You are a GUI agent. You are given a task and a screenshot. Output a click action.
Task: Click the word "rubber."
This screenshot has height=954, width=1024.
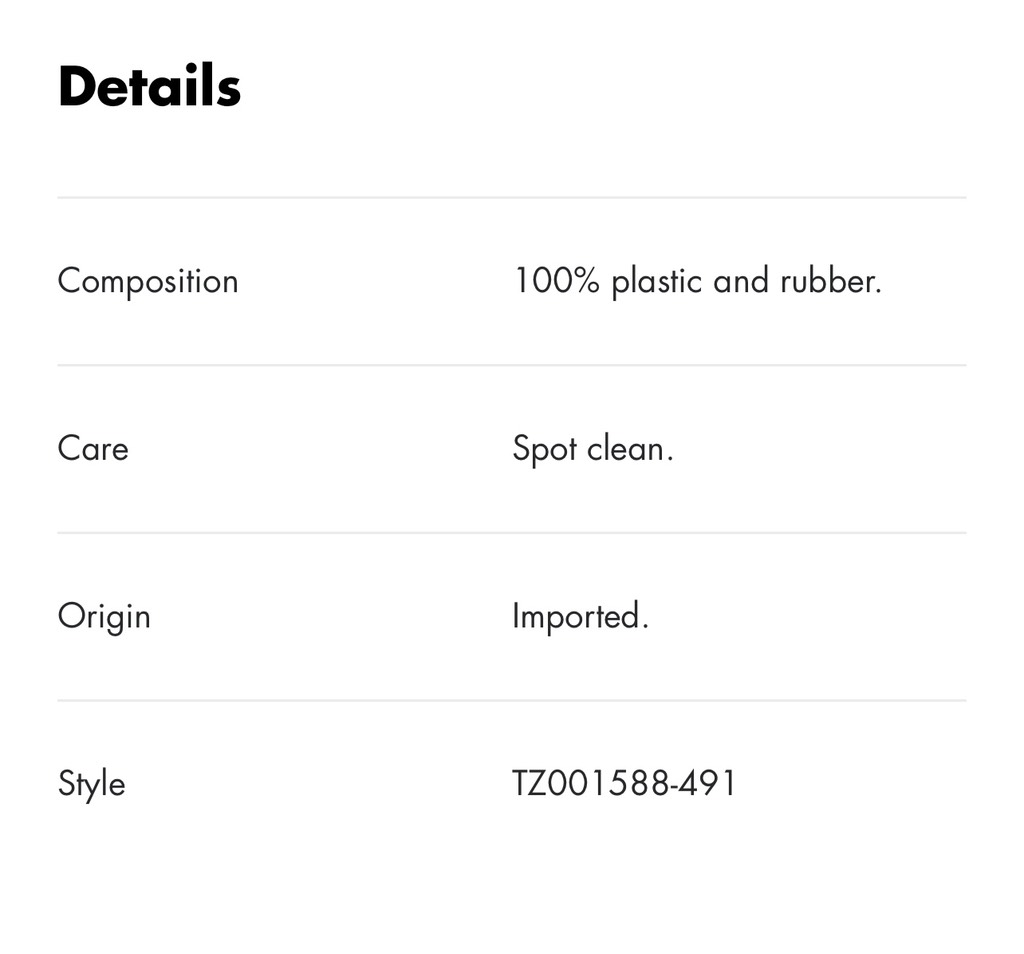[831, 281]
